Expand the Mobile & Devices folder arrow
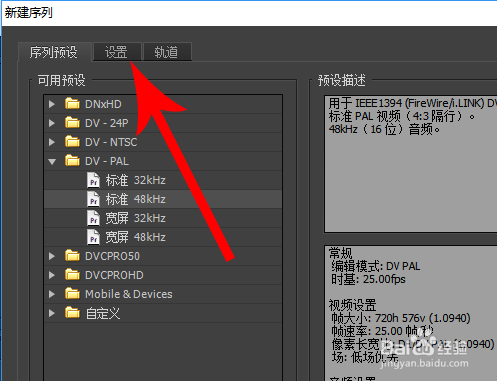The height and width of the screenshot is (381, 497). pos(52,294)
